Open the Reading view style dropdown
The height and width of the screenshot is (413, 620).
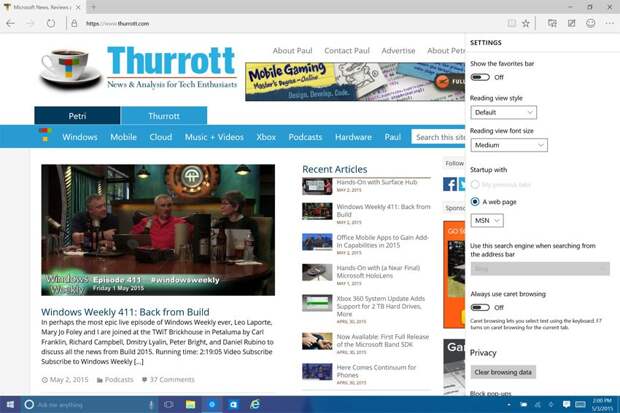point(503,112)
